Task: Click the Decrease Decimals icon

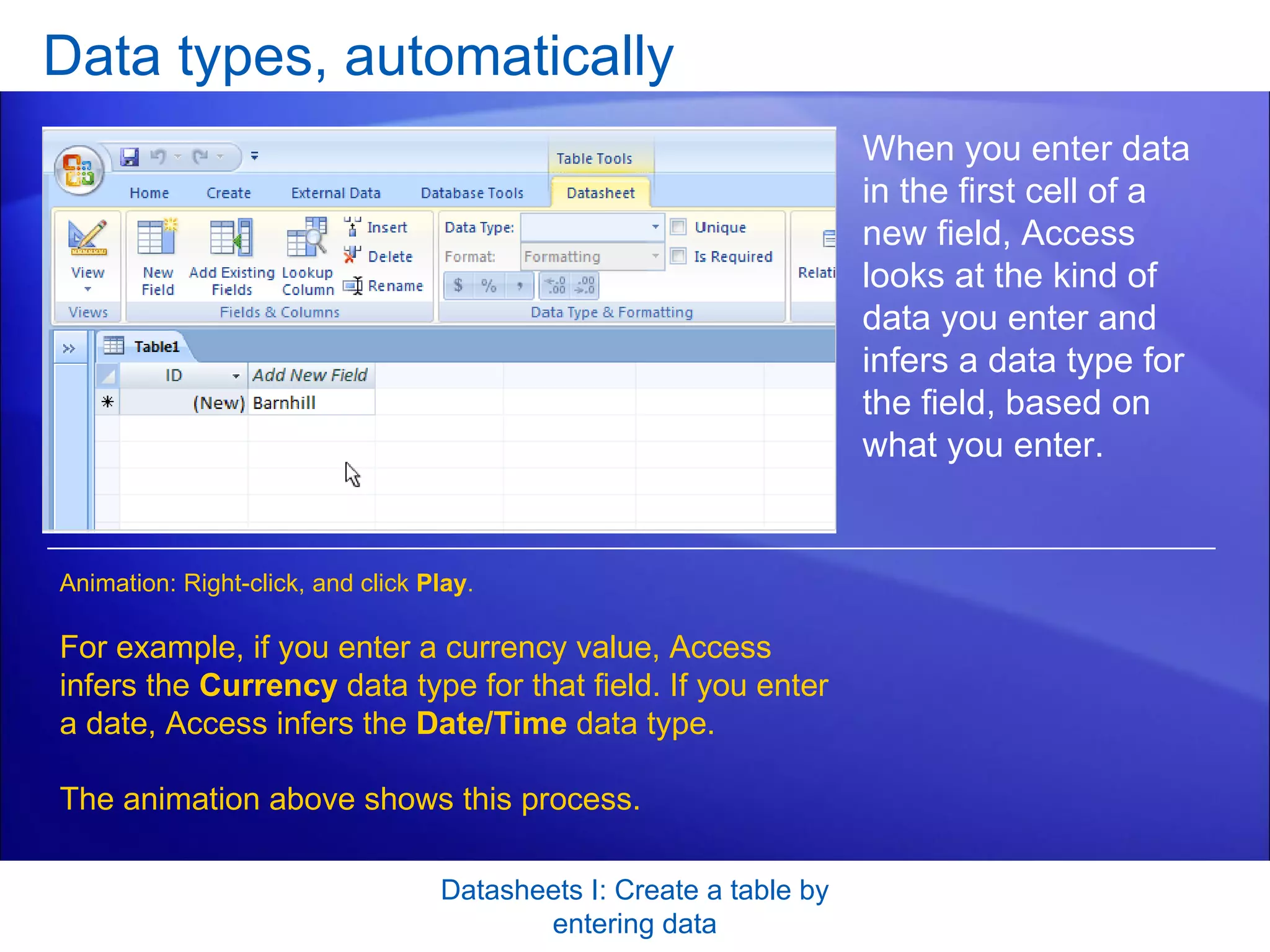Action: [x=584, y=286]
